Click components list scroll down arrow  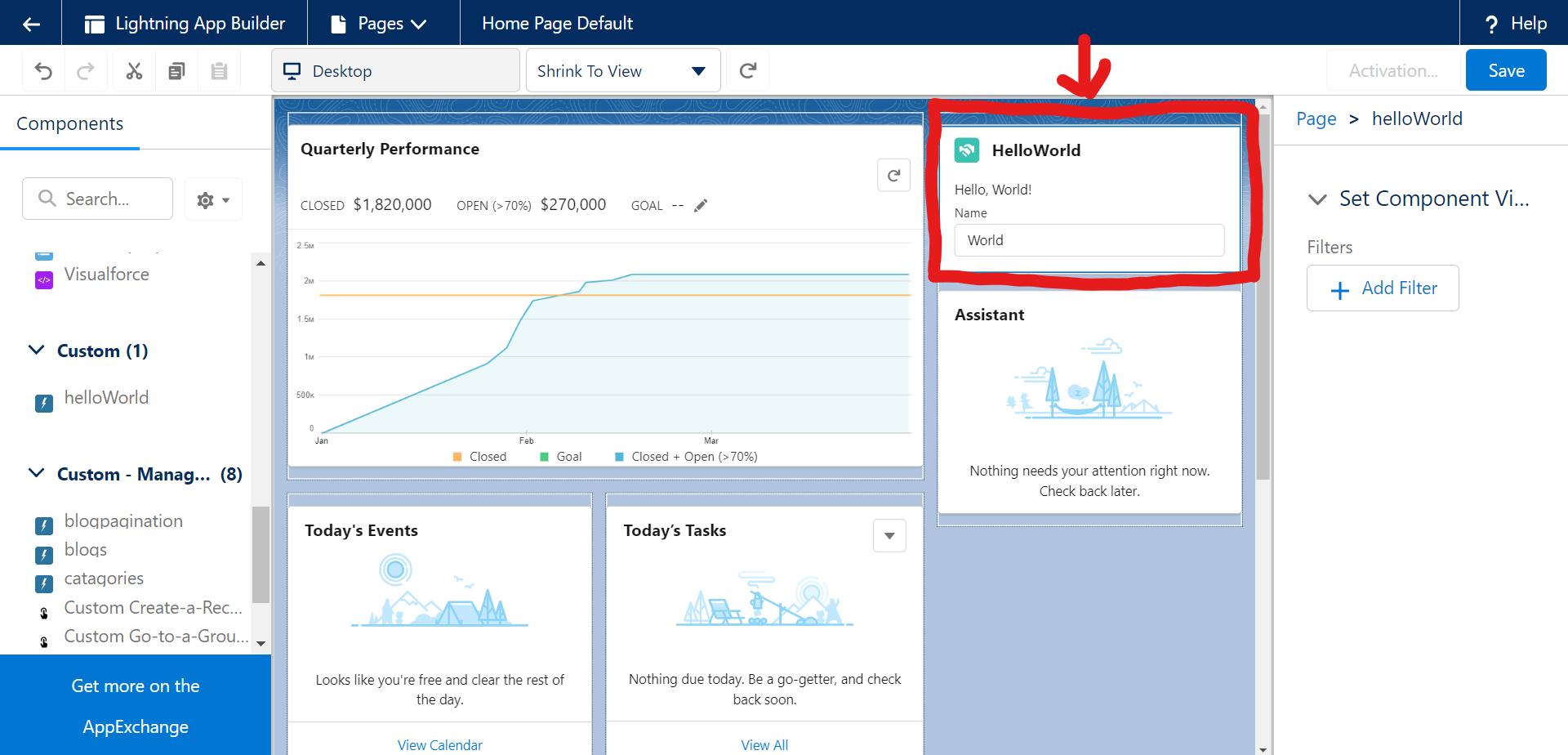pos(261,643)
